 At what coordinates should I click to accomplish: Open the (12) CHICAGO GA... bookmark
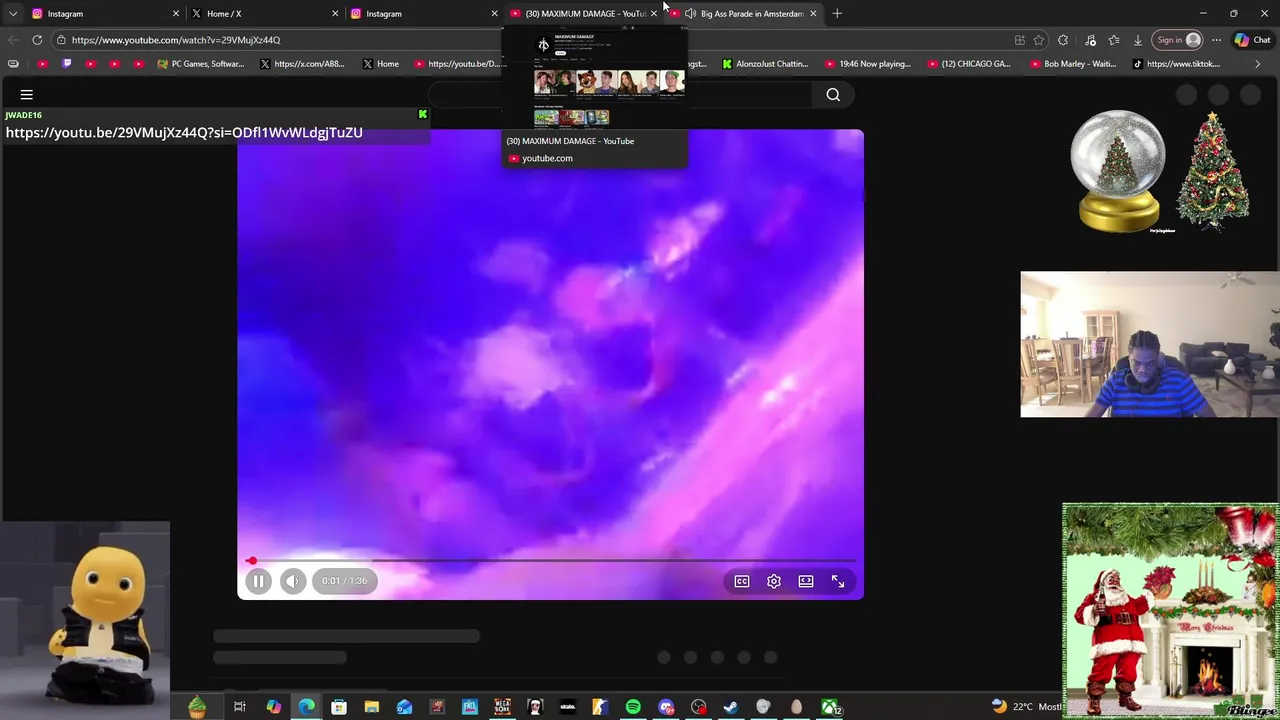pyautogui.click(x=969, y=64)
